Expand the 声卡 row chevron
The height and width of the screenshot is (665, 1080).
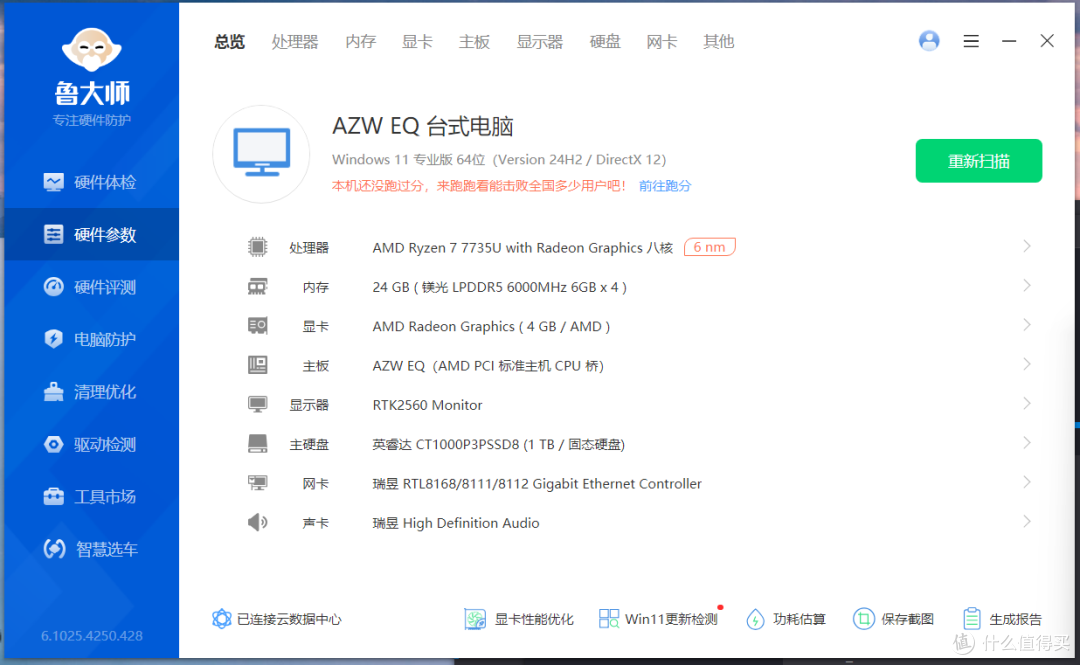(1027, 522)
